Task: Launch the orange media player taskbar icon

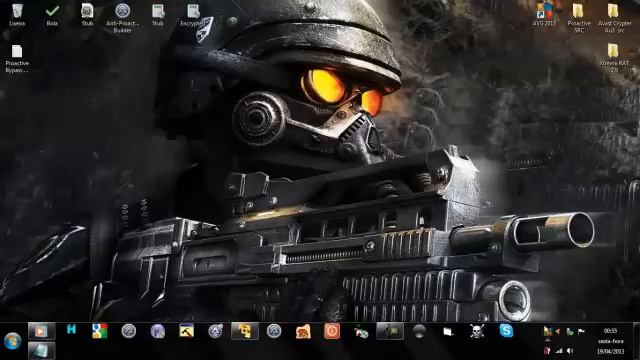Action: 41,331
